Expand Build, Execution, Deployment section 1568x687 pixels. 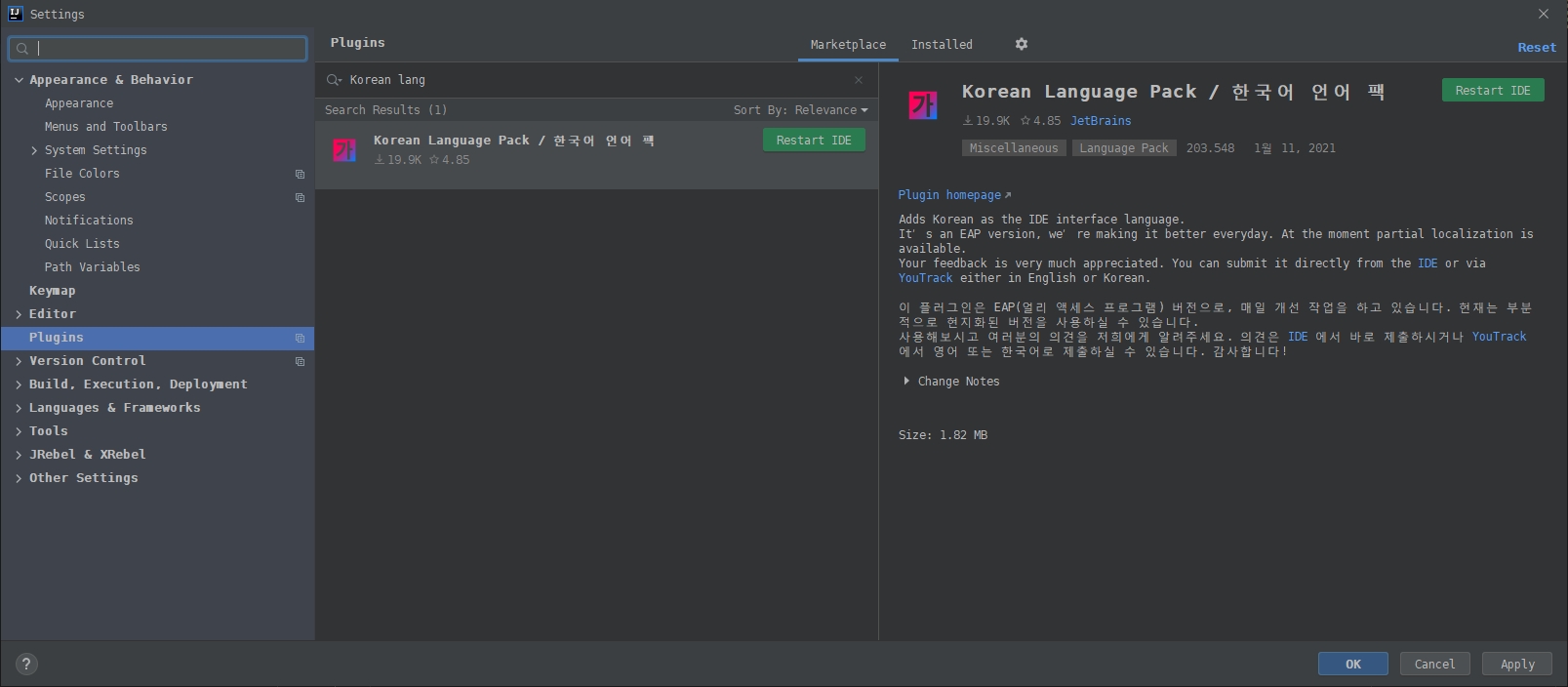coord(19,384)
